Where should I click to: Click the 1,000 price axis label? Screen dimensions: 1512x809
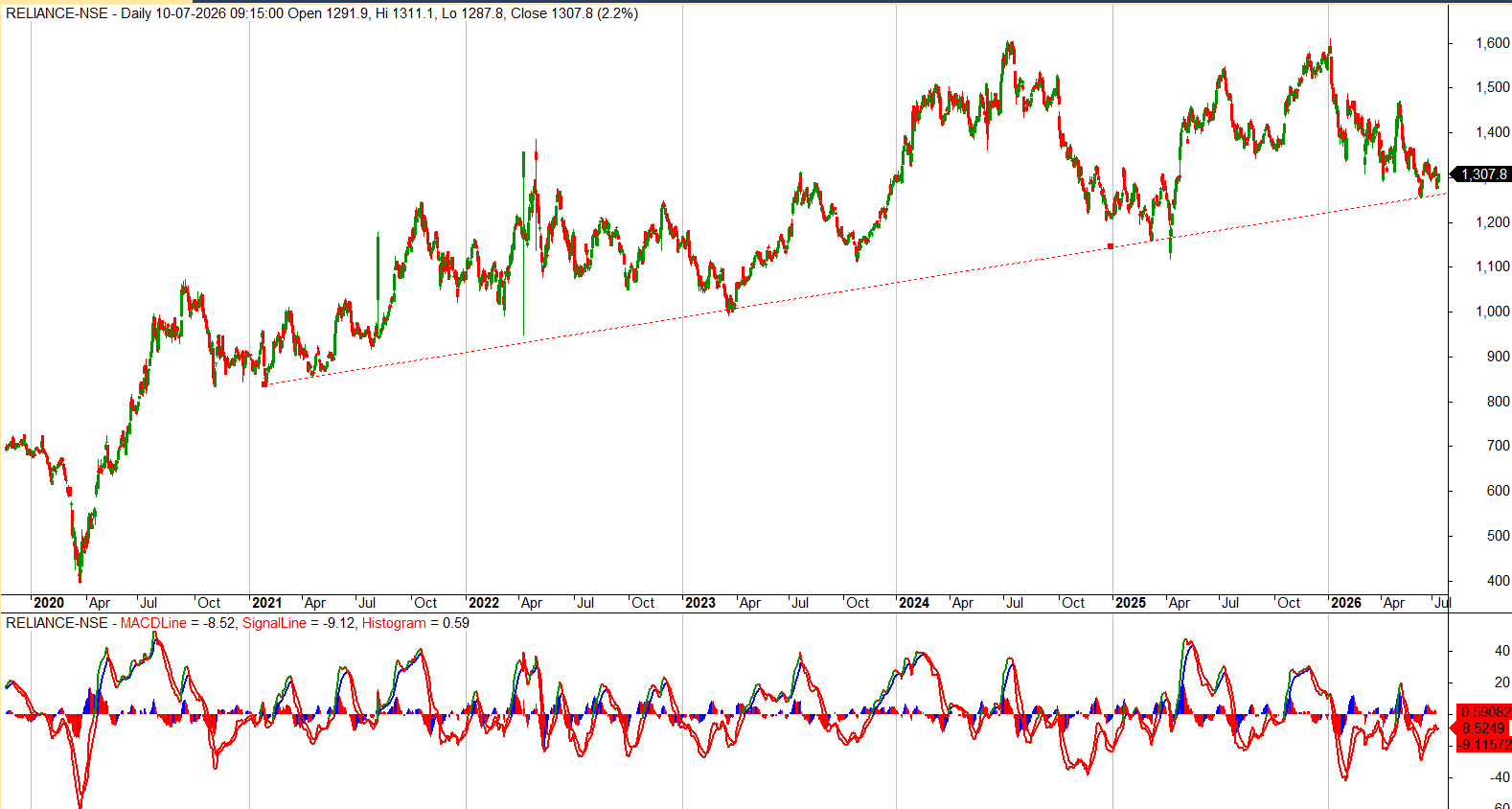[1493, 312]
